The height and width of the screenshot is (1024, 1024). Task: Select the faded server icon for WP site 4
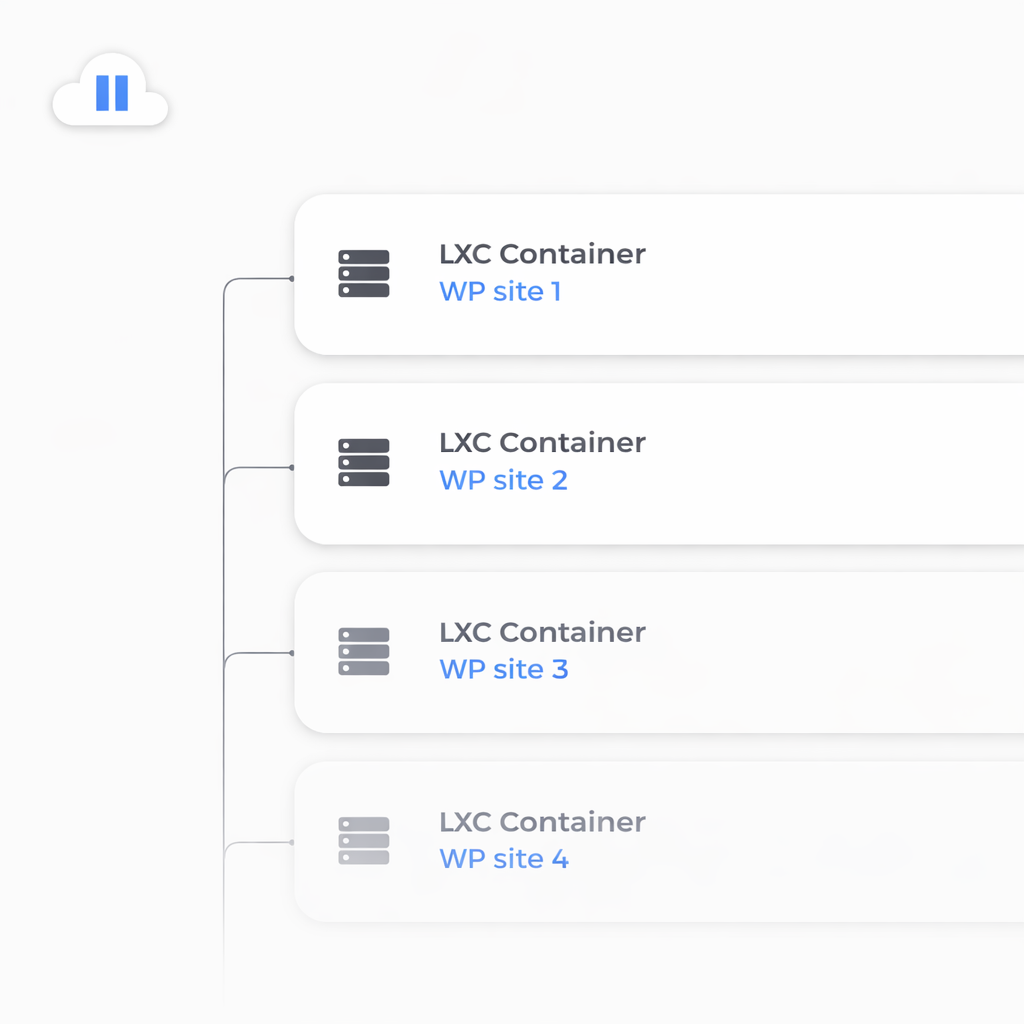click(x=364, y=841)
